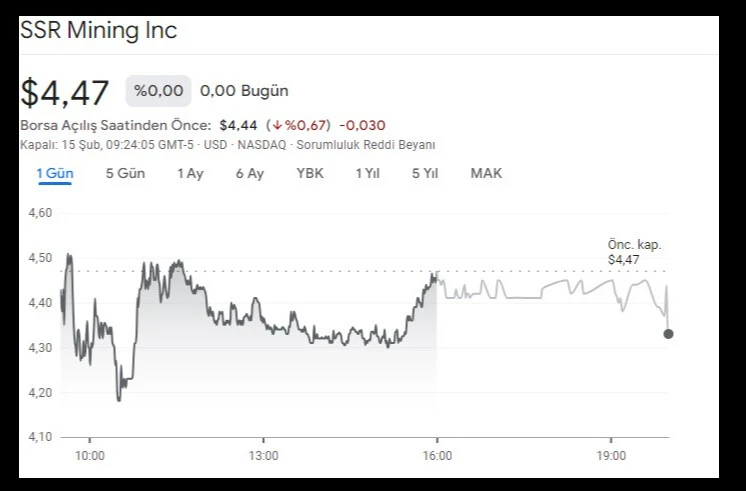Show the 1 Ay chart range

click(x=190, y=173)
